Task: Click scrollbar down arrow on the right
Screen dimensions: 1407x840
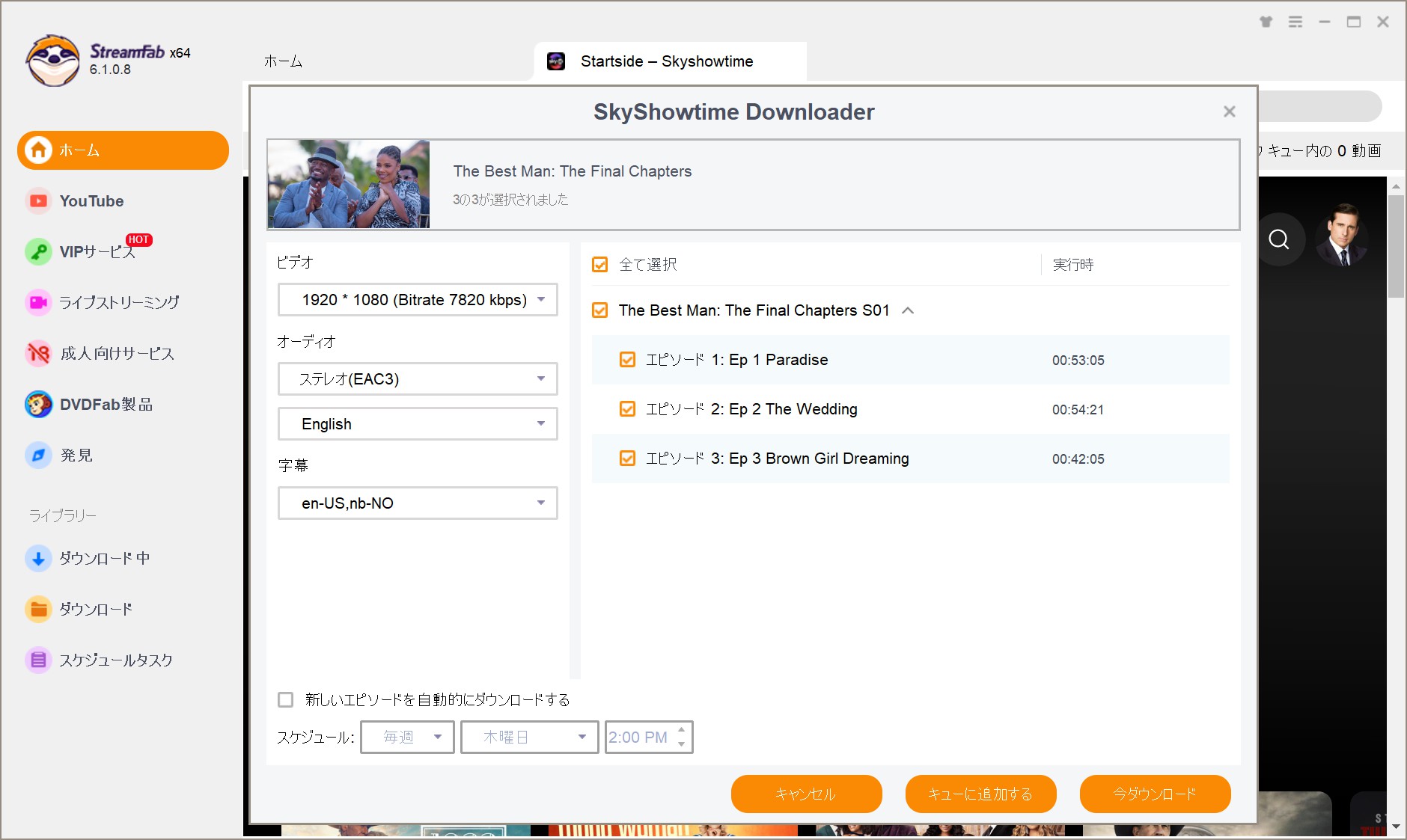Action: pyautogui.click(x=1396, y=827)
